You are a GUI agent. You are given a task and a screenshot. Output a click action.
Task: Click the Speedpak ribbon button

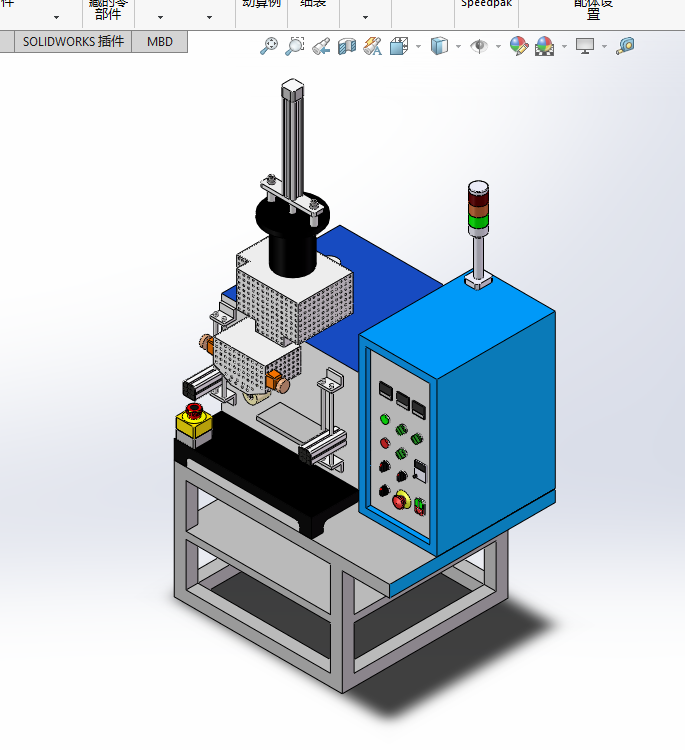tap(486, 4)
